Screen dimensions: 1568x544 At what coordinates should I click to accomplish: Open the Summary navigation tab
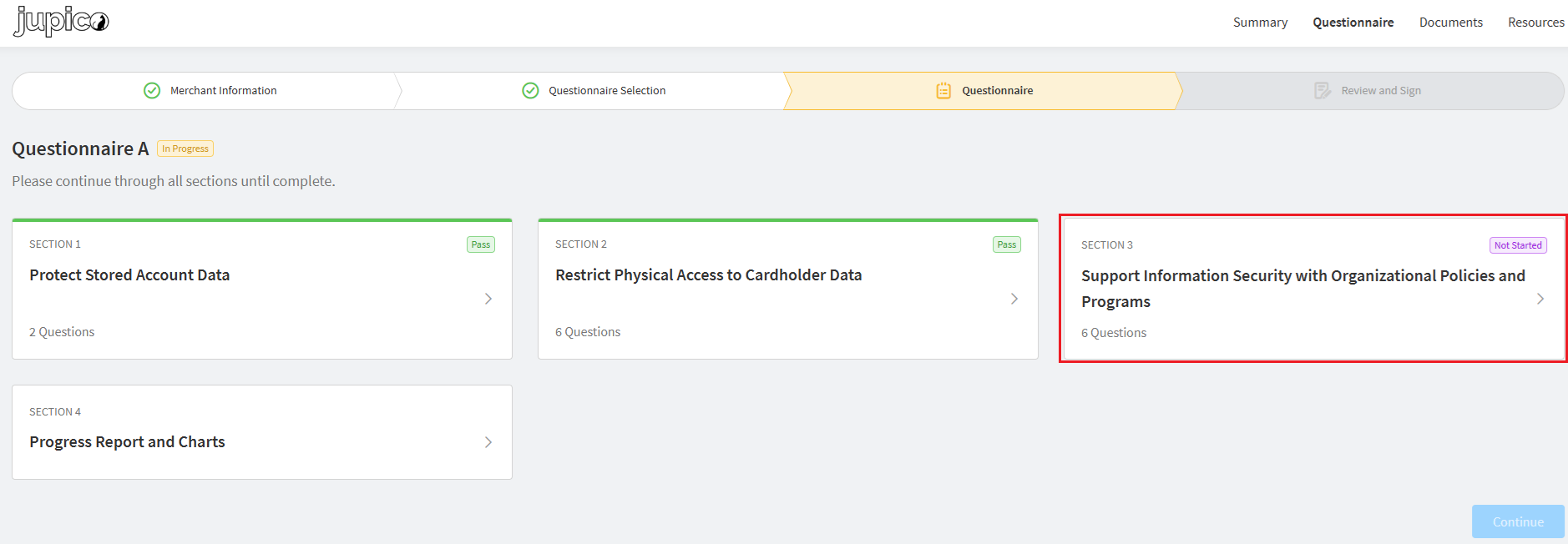pos(1260,23)
